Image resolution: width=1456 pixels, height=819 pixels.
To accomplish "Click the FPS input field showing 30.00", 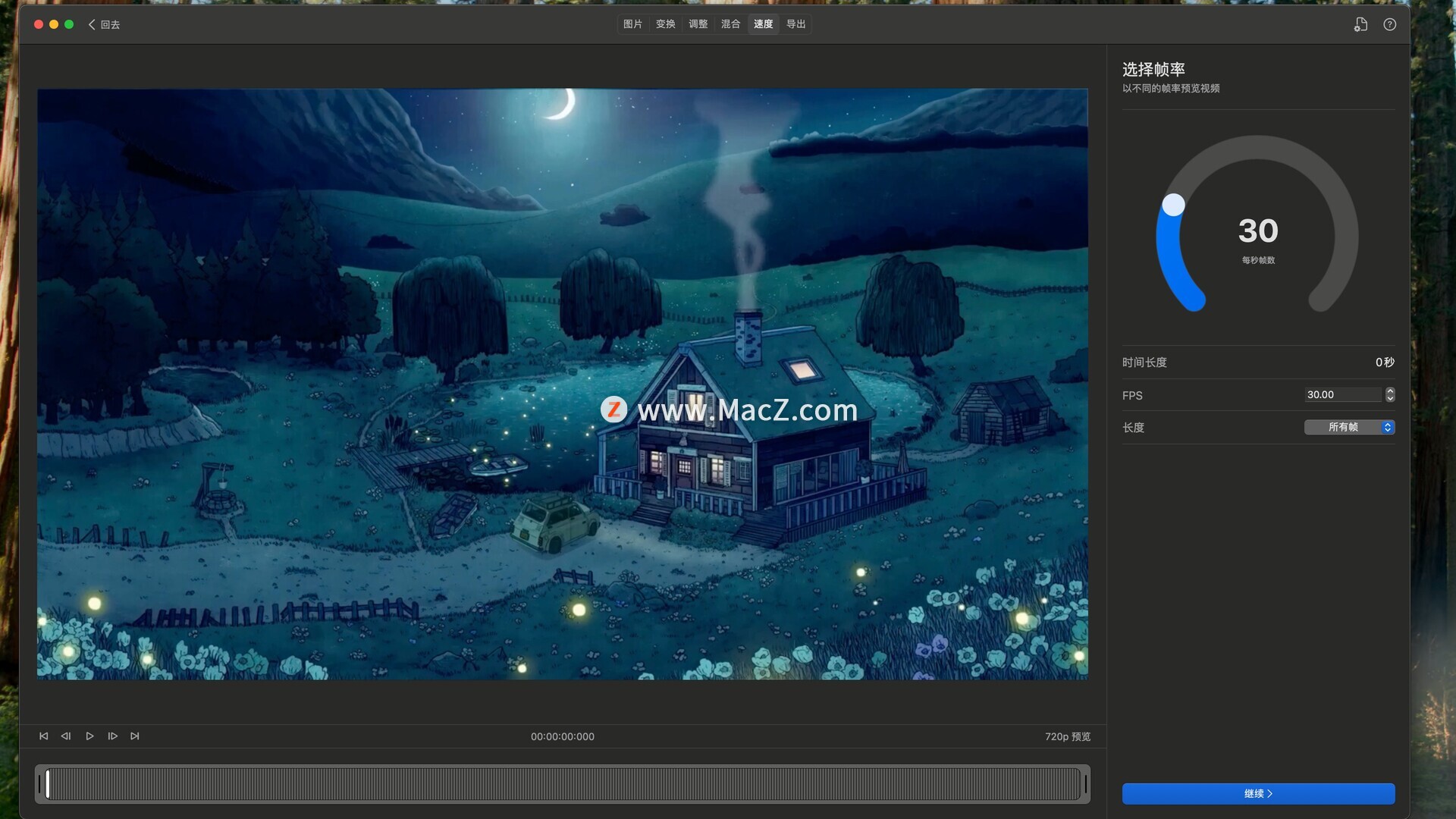I will tap(1343, 395).
